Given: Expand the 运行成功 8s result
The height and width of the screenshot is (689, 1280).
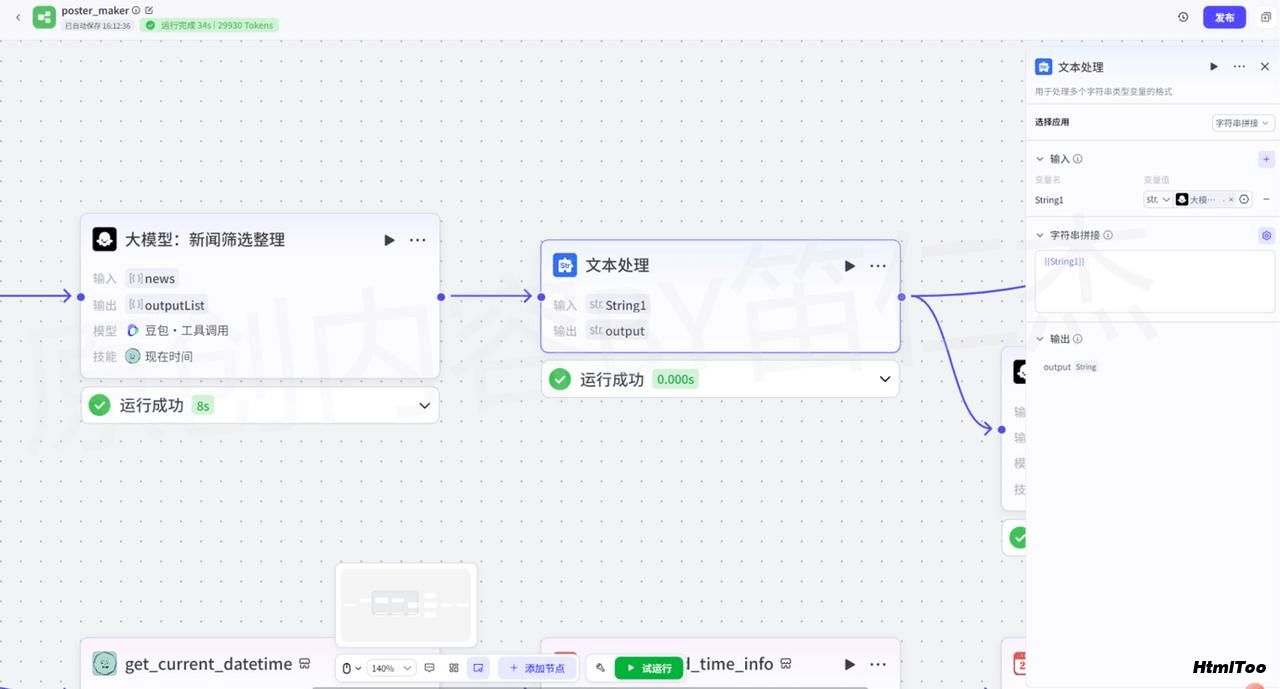Looking at the screenshot, I should coord(424,405).
